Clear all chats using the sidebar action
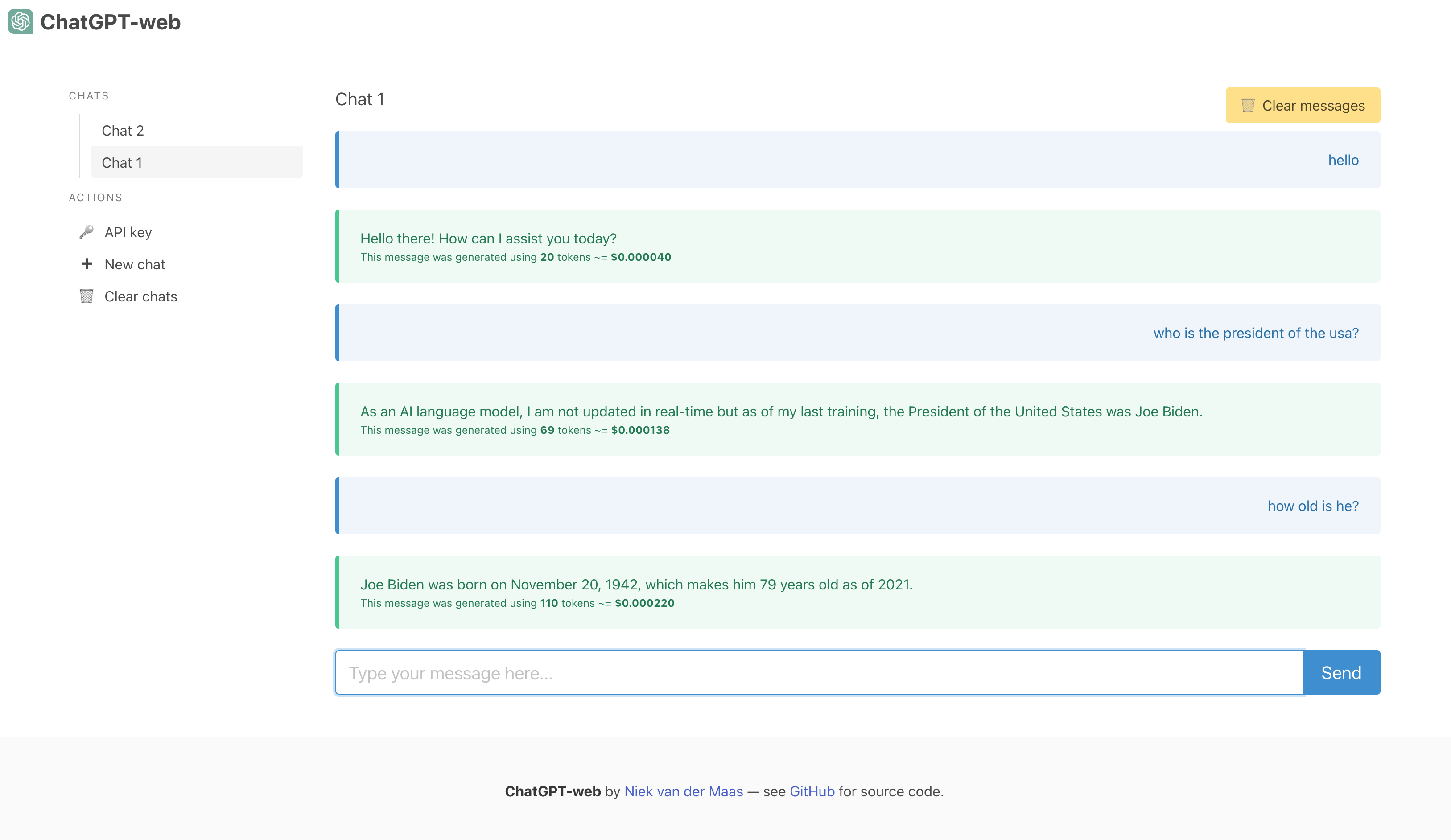 pyautogui.click(x=140, y=296)
